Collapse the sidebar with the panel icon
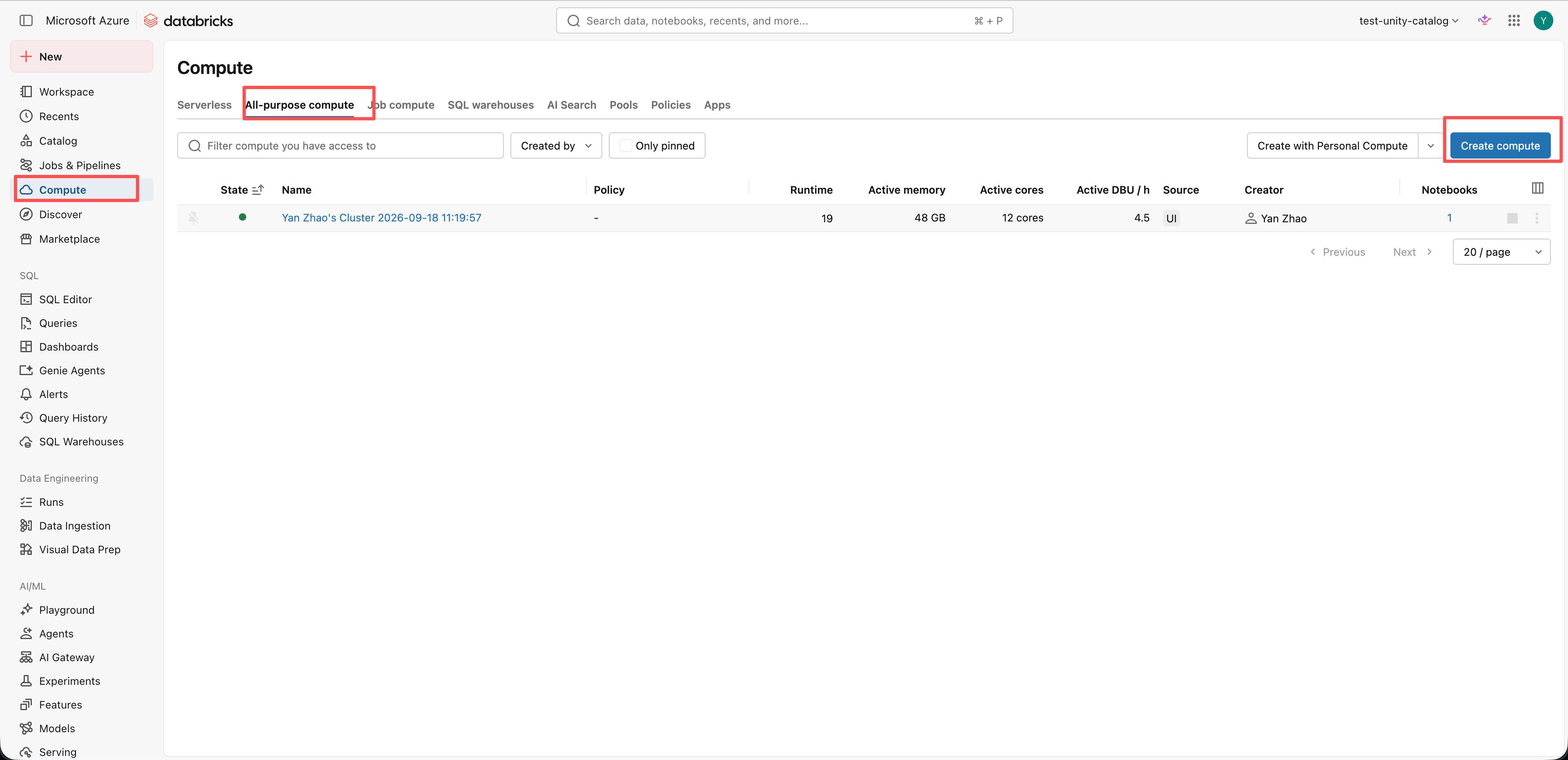This screenshot has height=760, width=1568. 26,21
